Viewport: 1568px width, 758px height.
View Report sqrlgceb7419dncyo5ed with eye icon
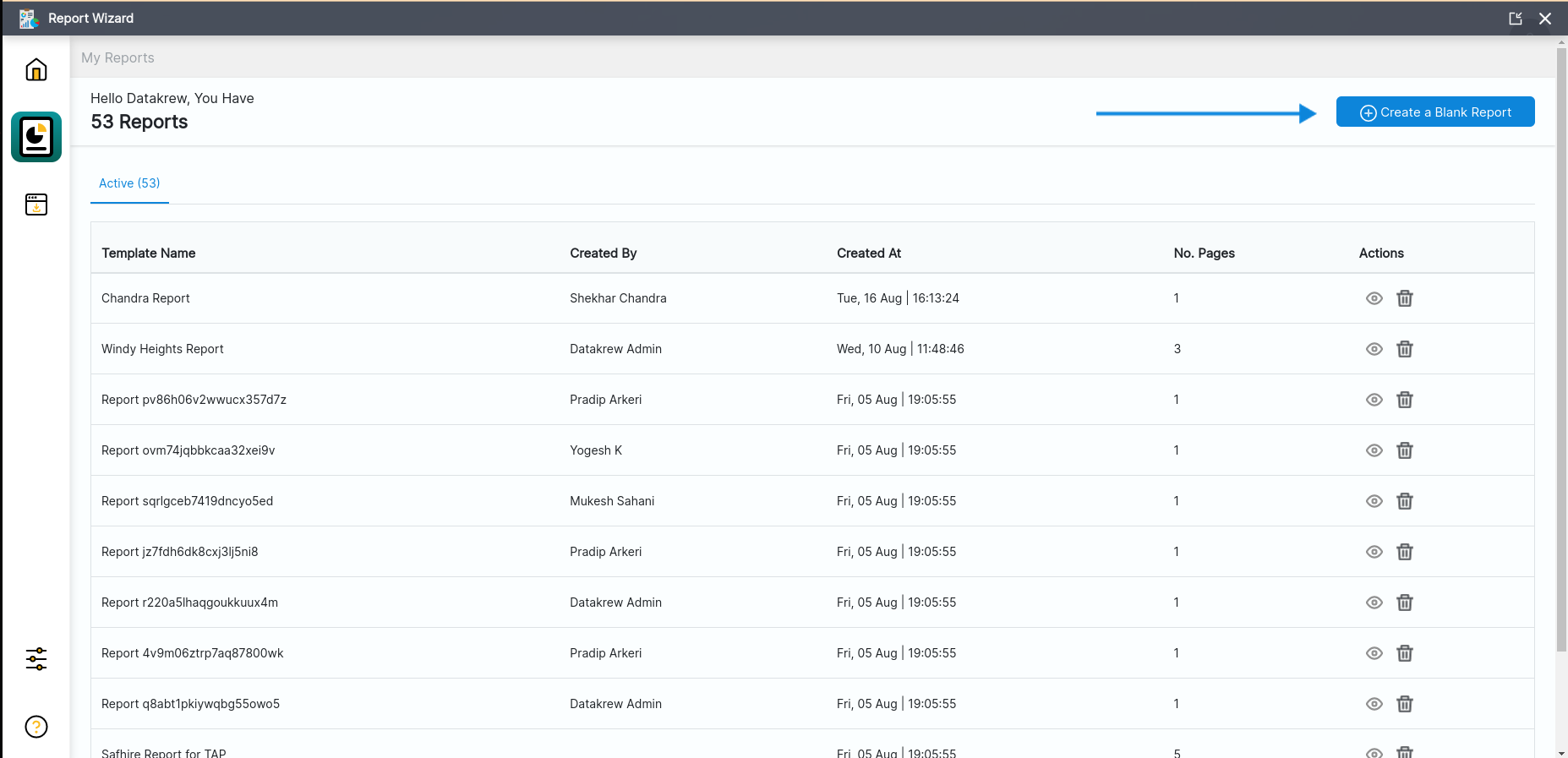pyautogui.click(x=1374, y=501)
